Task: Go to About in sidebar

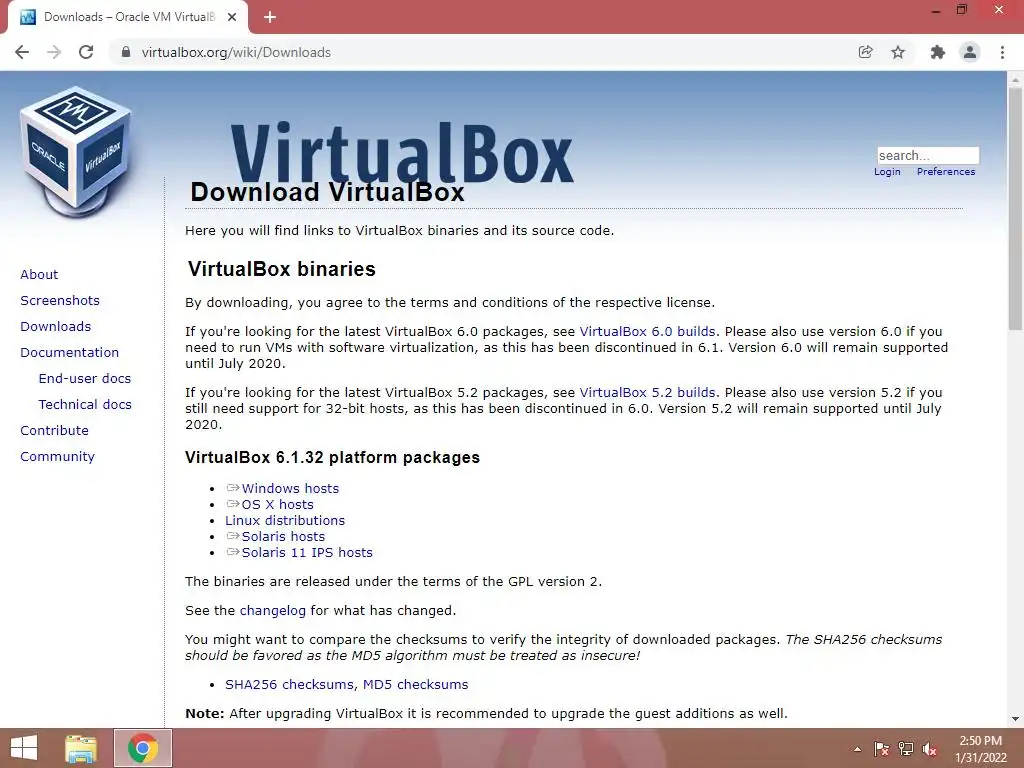Action: [x=39, y=274]
